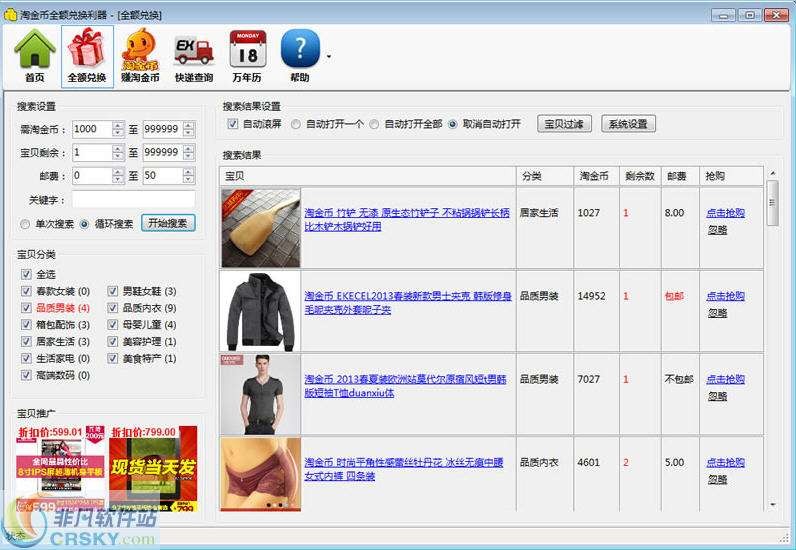796x550 pixels.
Task: Click the bamboo spatula product thumbnail
Action: (261, 228)
